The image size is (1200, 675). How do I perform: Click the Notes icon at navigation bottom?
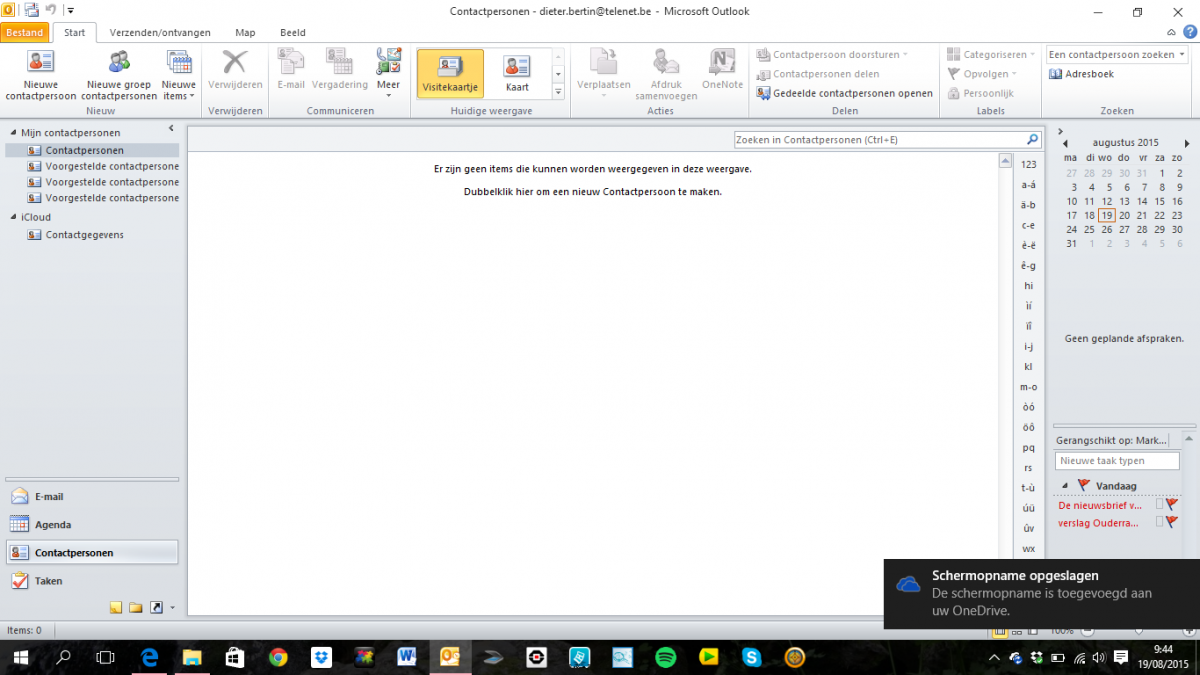coord(116,607)
